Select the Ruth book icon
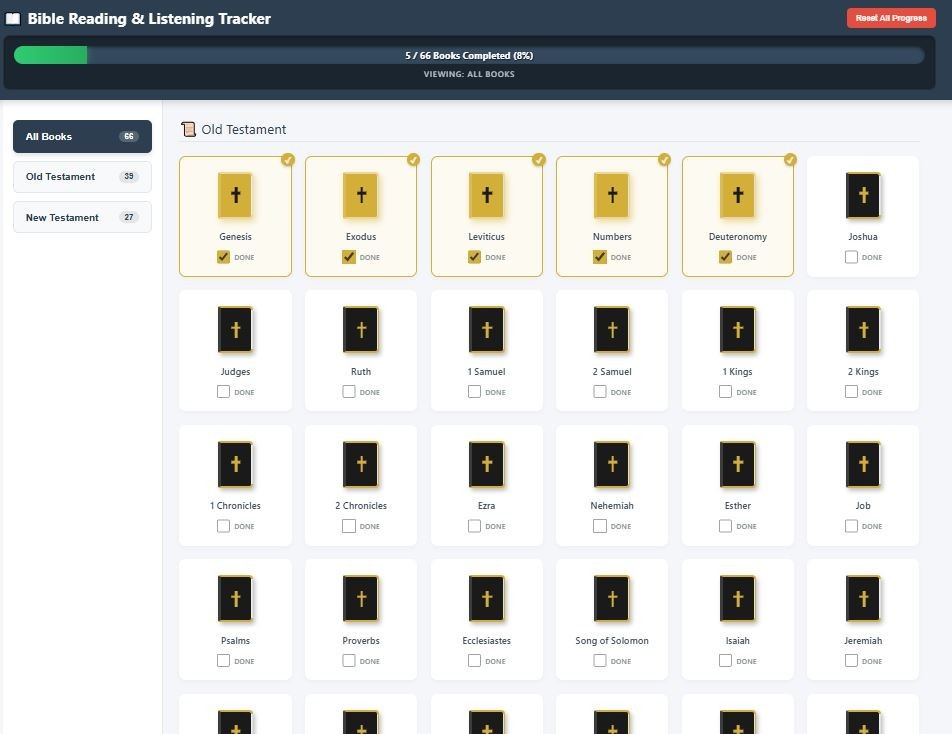 coord(361,330)
